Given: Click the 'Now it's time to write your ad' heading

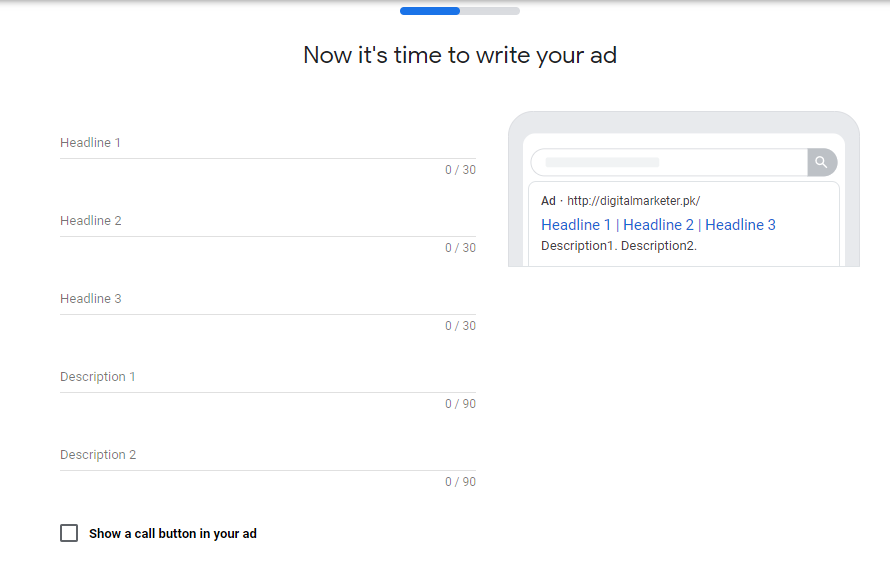Looking at the screenshot, I should pyautogui.click(x=460, y=55).
